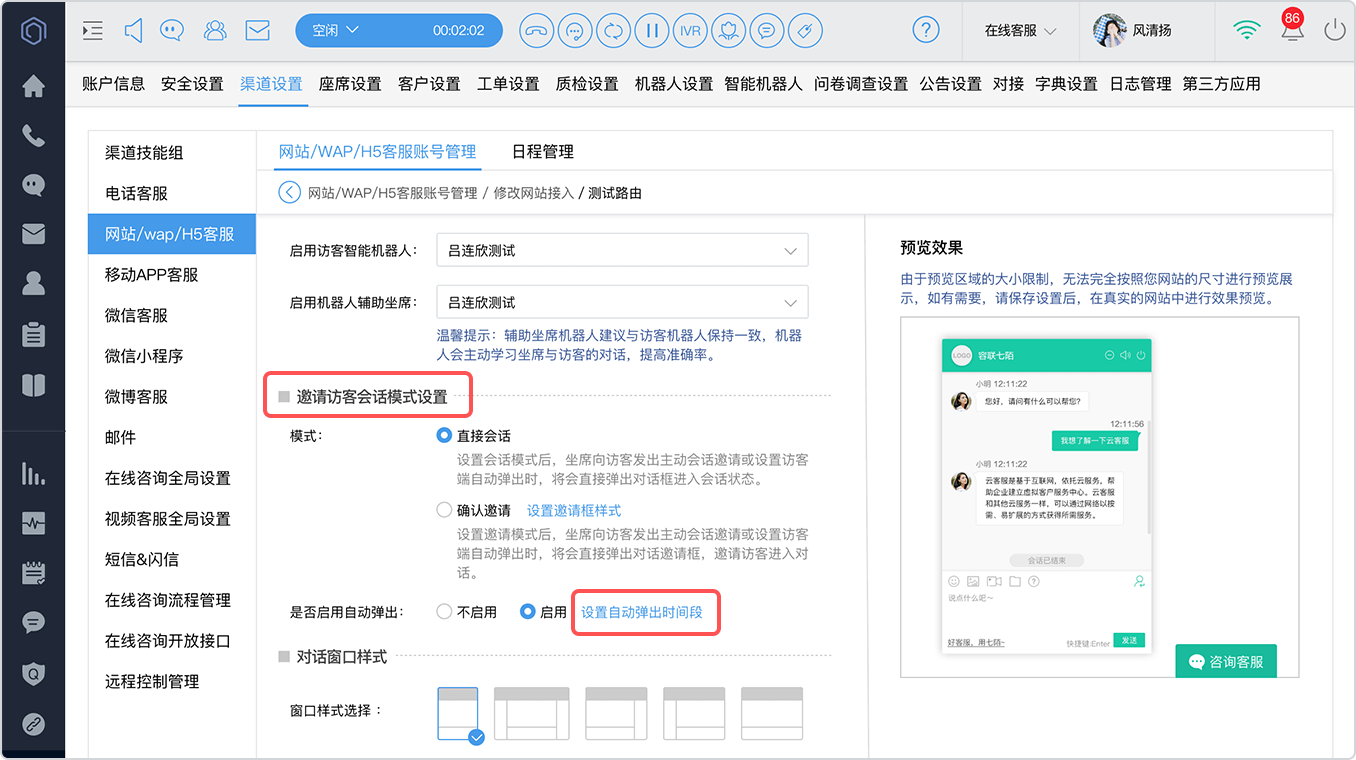Open the clipboard ticket icon in the left sidebar
The width and height of the screenshot is (1356, 760).
tap(33, 334)
